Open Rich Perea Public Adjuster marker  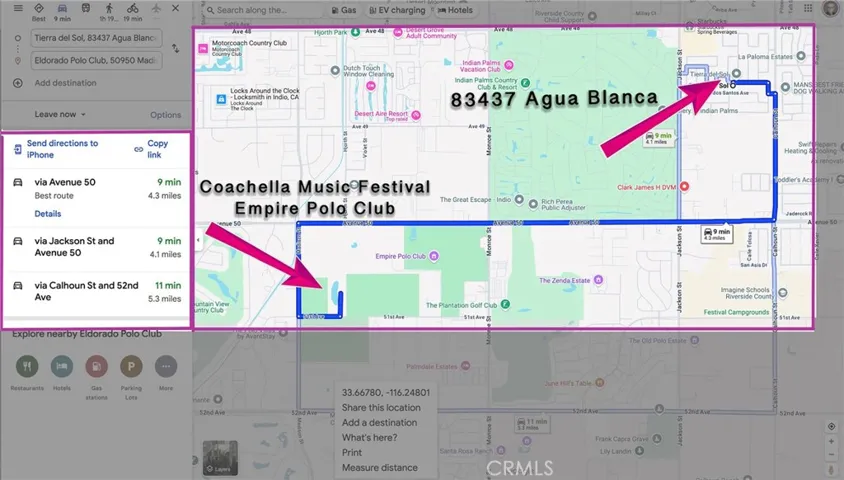(533, 204)
